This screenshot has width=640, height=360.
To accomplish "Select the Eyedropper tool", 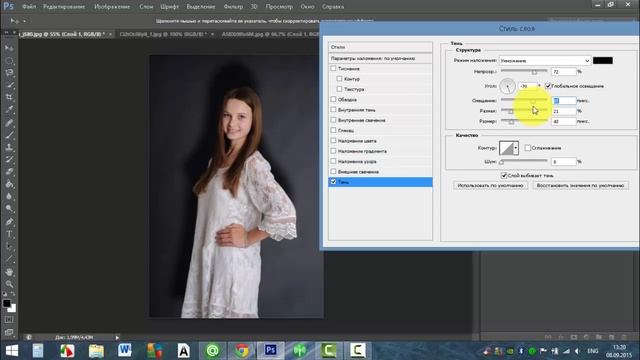I will pos(9,109).
